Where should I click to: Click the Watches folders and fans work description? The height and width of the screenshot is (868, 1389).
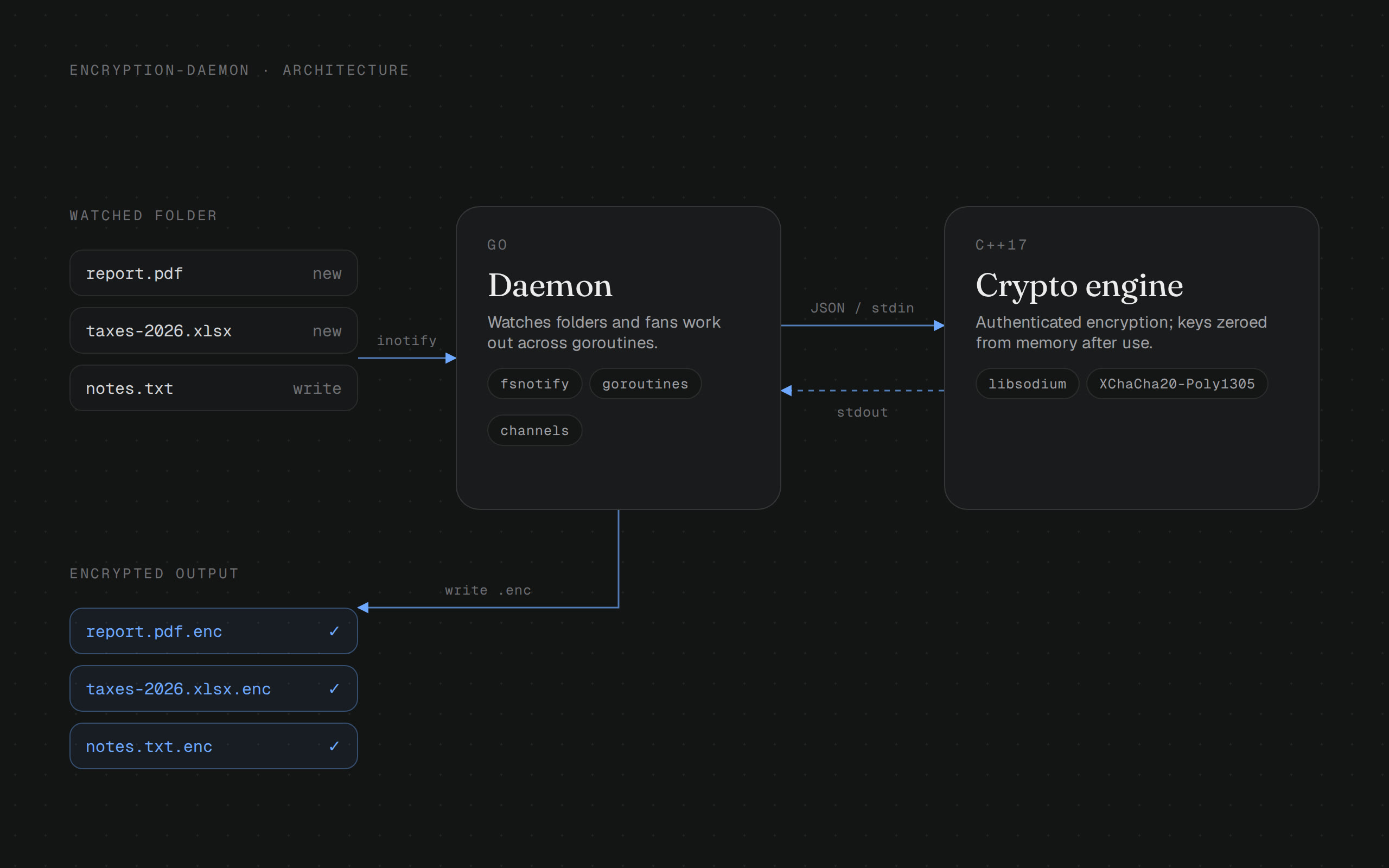point(604,333)
